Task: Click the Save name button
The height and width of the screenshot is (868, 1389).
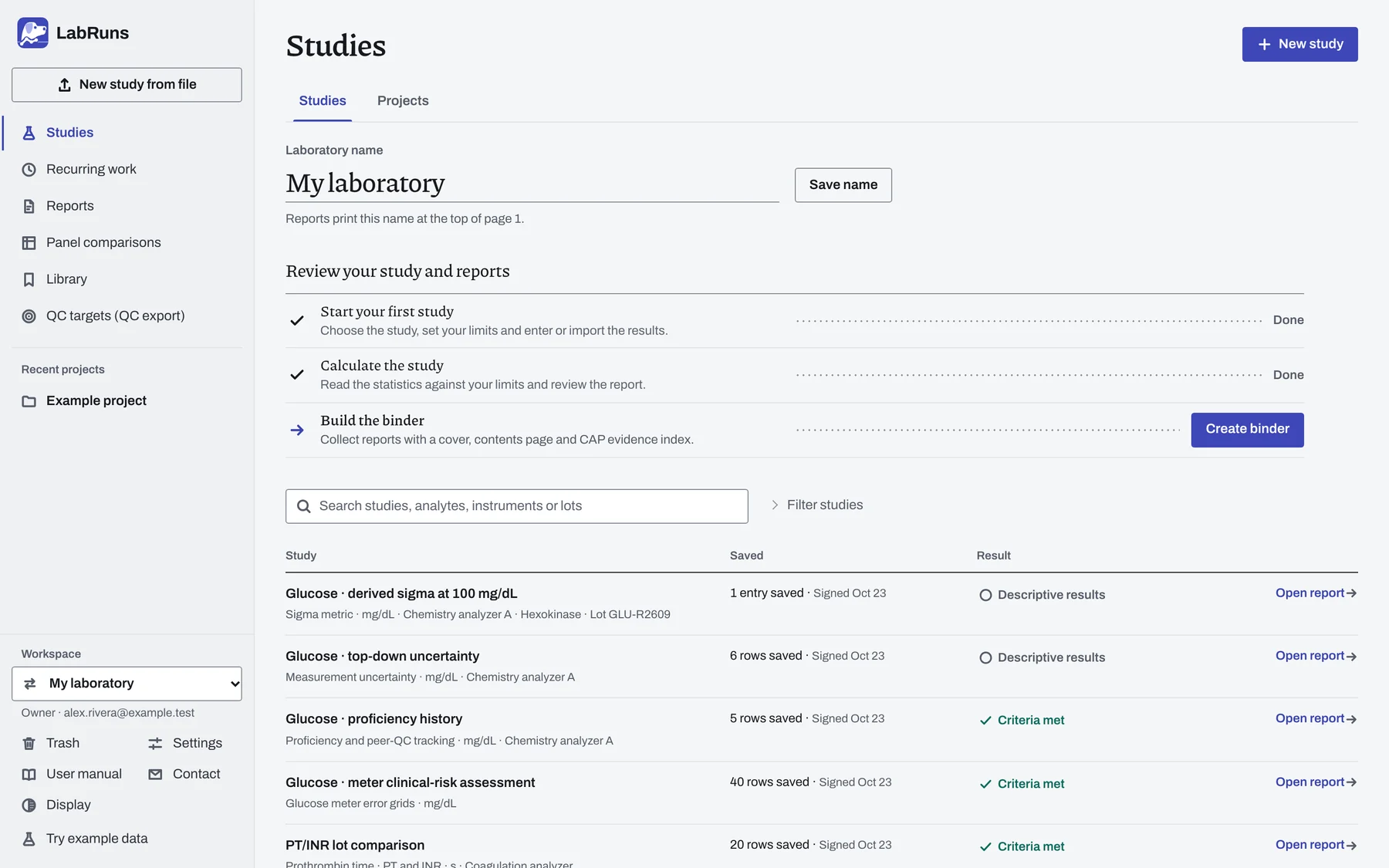Action: pos(843,185)
